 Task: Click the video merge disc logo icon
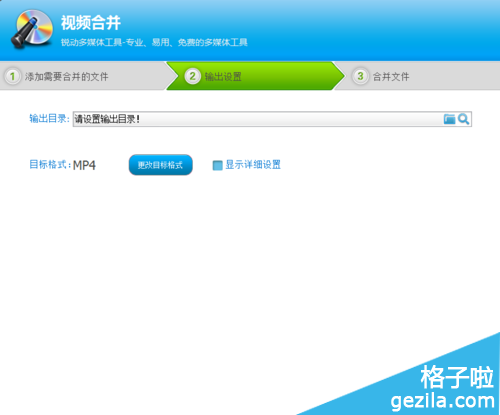coord(32,29)
